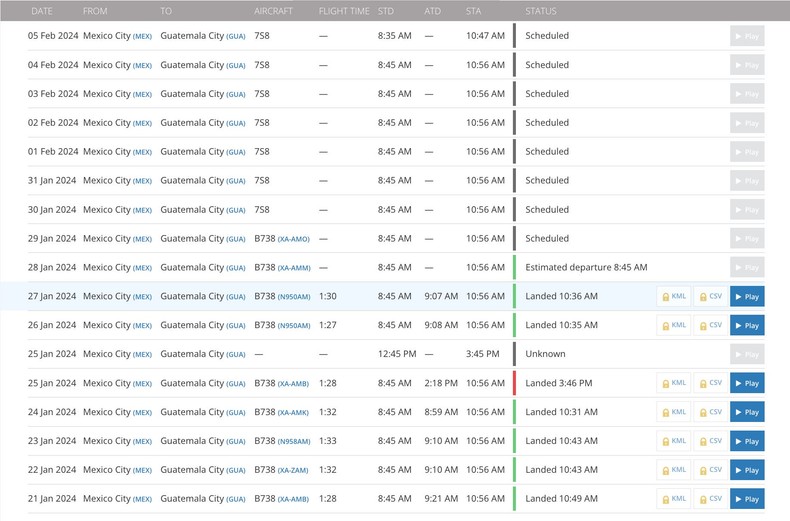Download CSV for 26 Jan 2024 flight
This screenshot has width=790, height=521.
710,325
